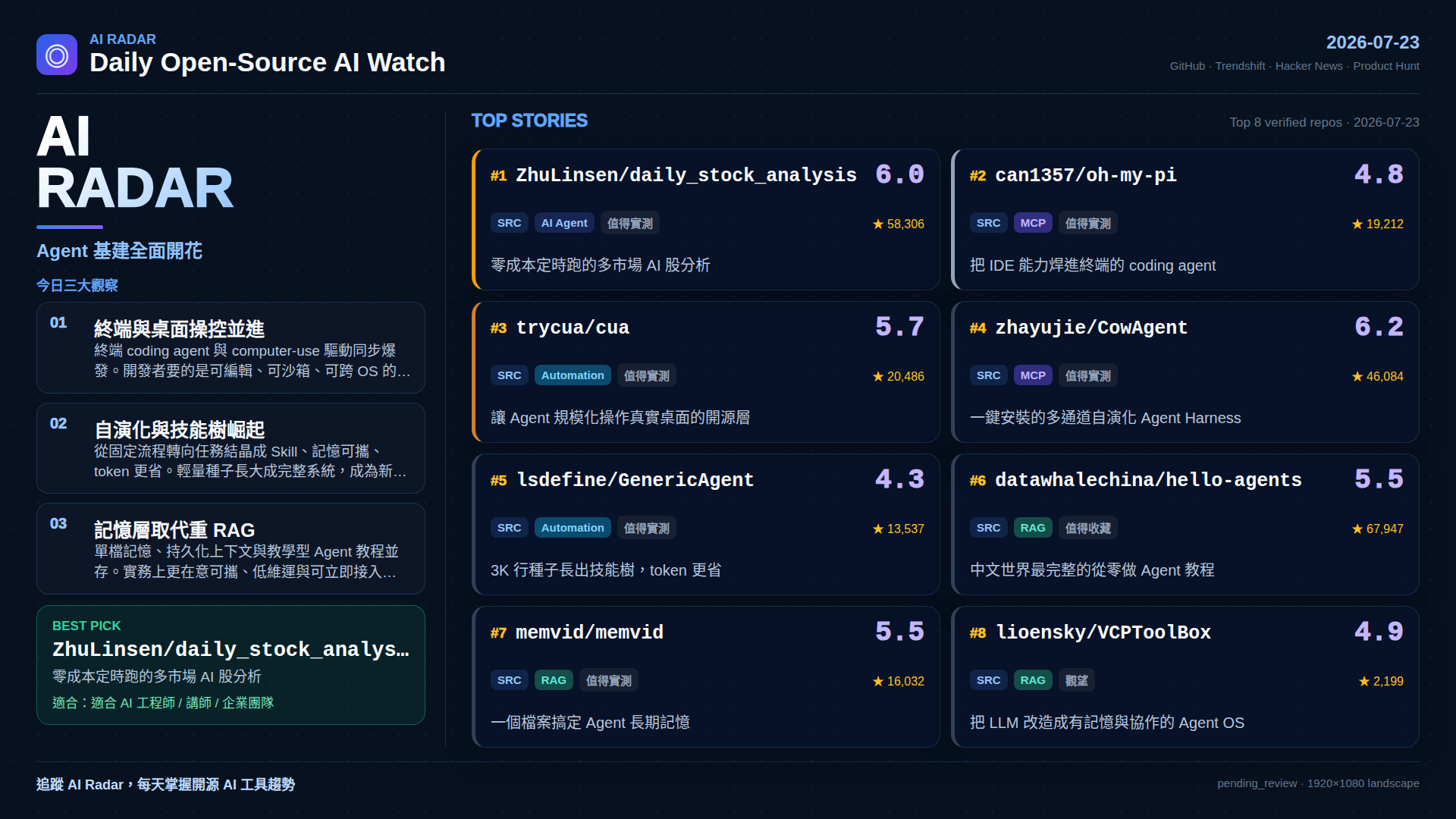This screenshot has height=819, width=1456.
Task: Open the zhayujie/CowAgent repo title
Action: (x=1091, y=328)
